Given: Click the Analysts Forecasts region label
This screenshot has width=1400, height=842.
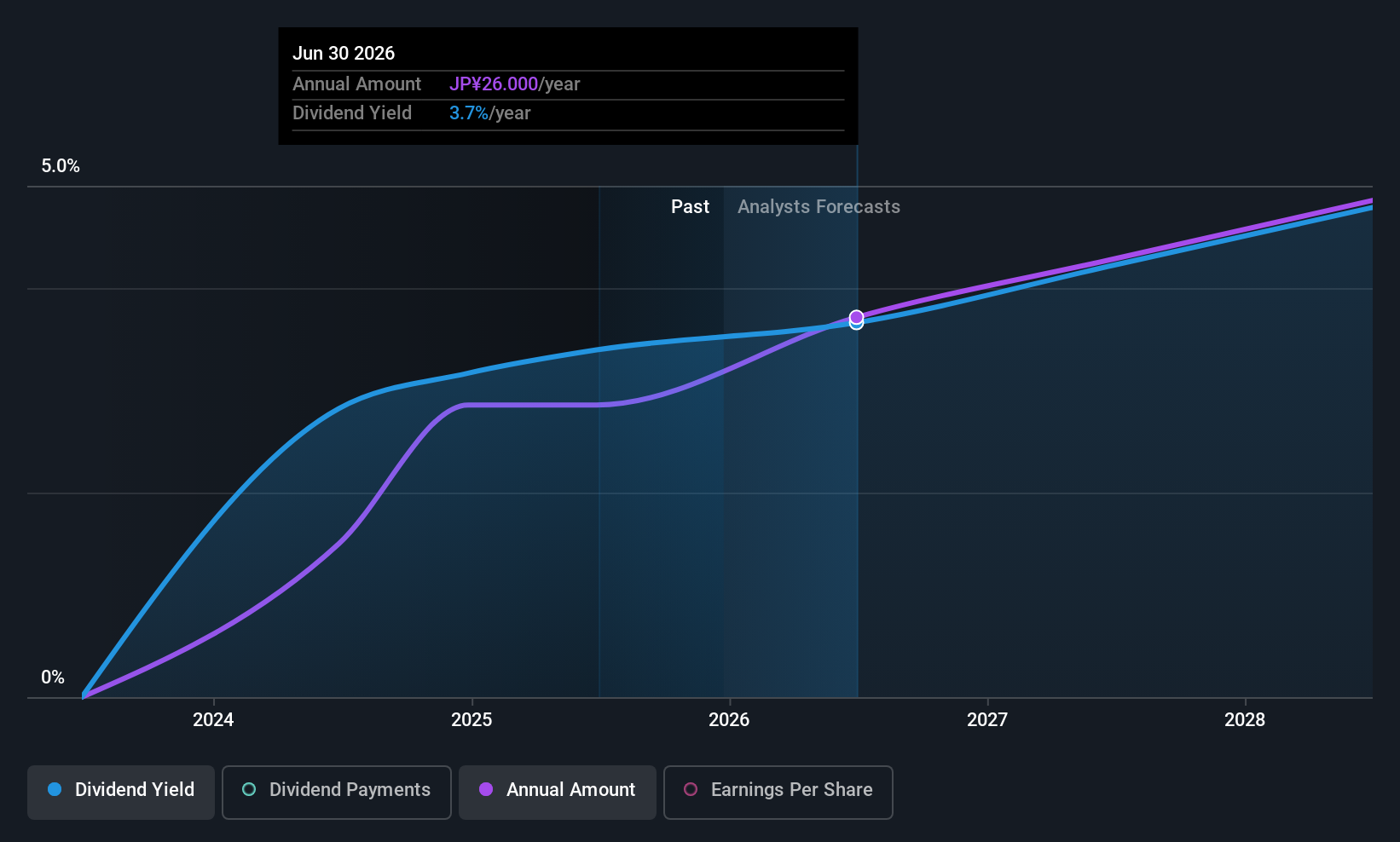Looking at the screenshot, I should pos(819,206).
